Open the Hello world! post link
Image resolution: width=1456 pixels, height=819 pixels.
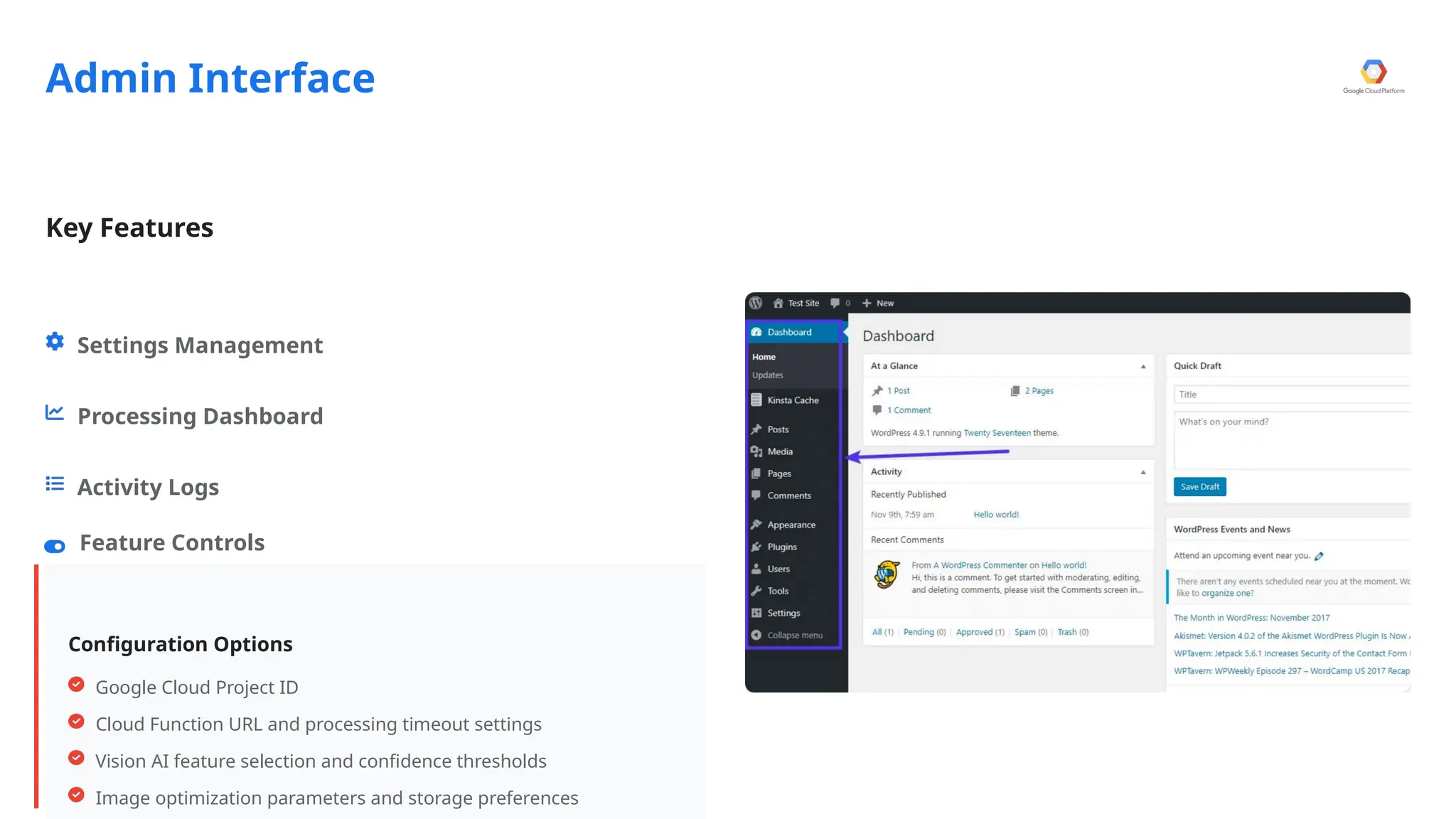point(995,515)
